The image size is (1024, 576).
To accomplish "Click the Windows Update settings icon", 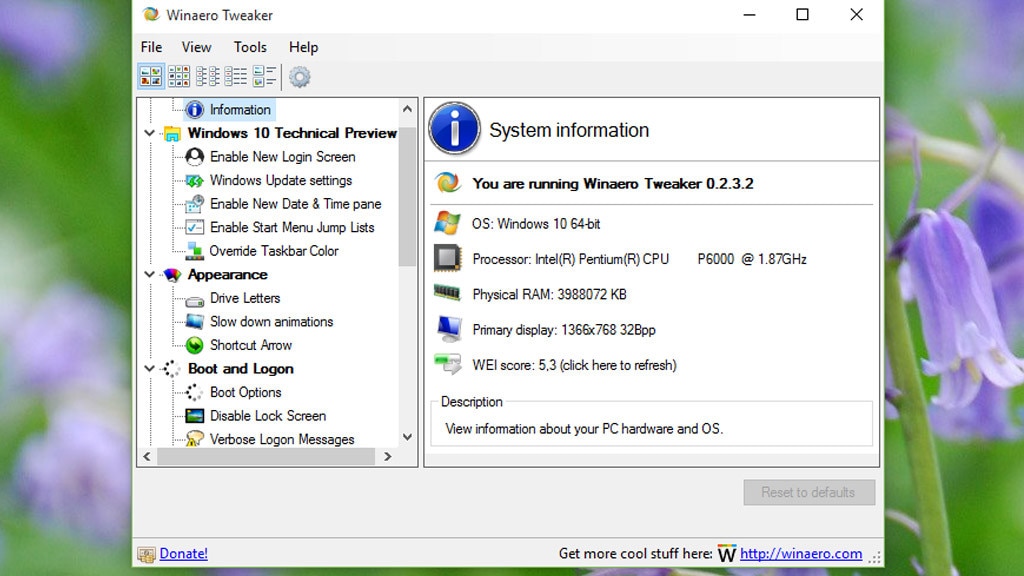I will (x=195, y=180).
